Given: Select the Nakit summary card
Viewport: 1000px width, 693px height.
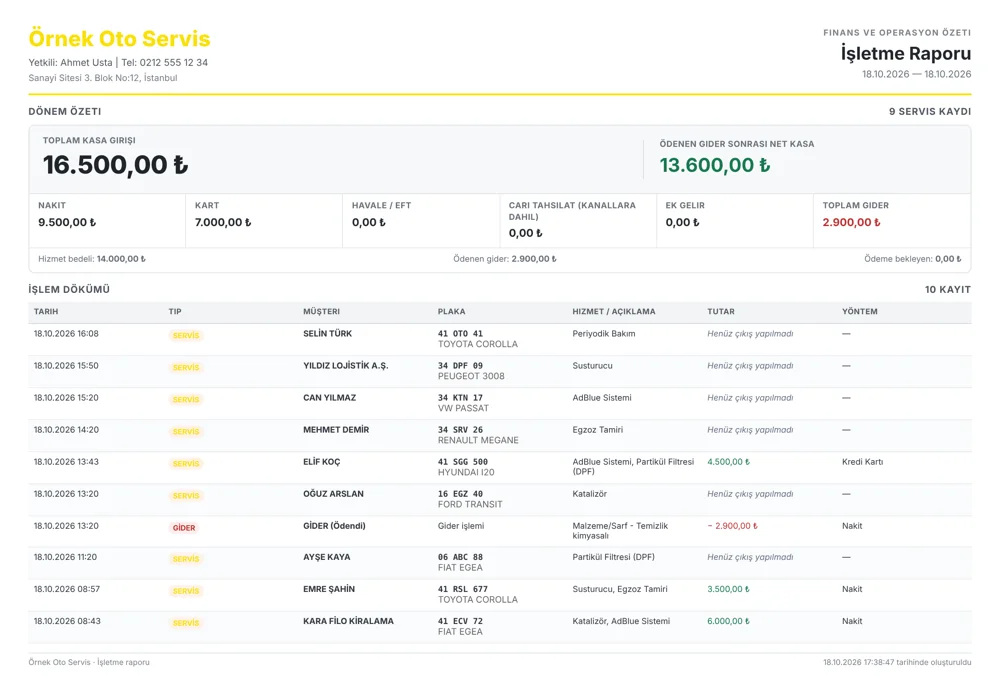Looking at the screenshot, I should click(107, 221).
